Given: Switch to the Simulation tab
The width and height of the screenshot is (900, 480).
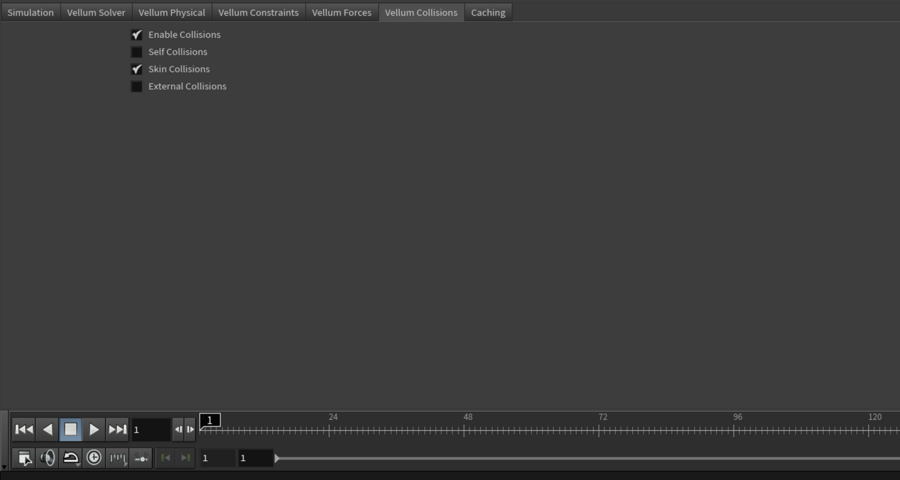Looking at the screenshot, I should tap(30, 12).
